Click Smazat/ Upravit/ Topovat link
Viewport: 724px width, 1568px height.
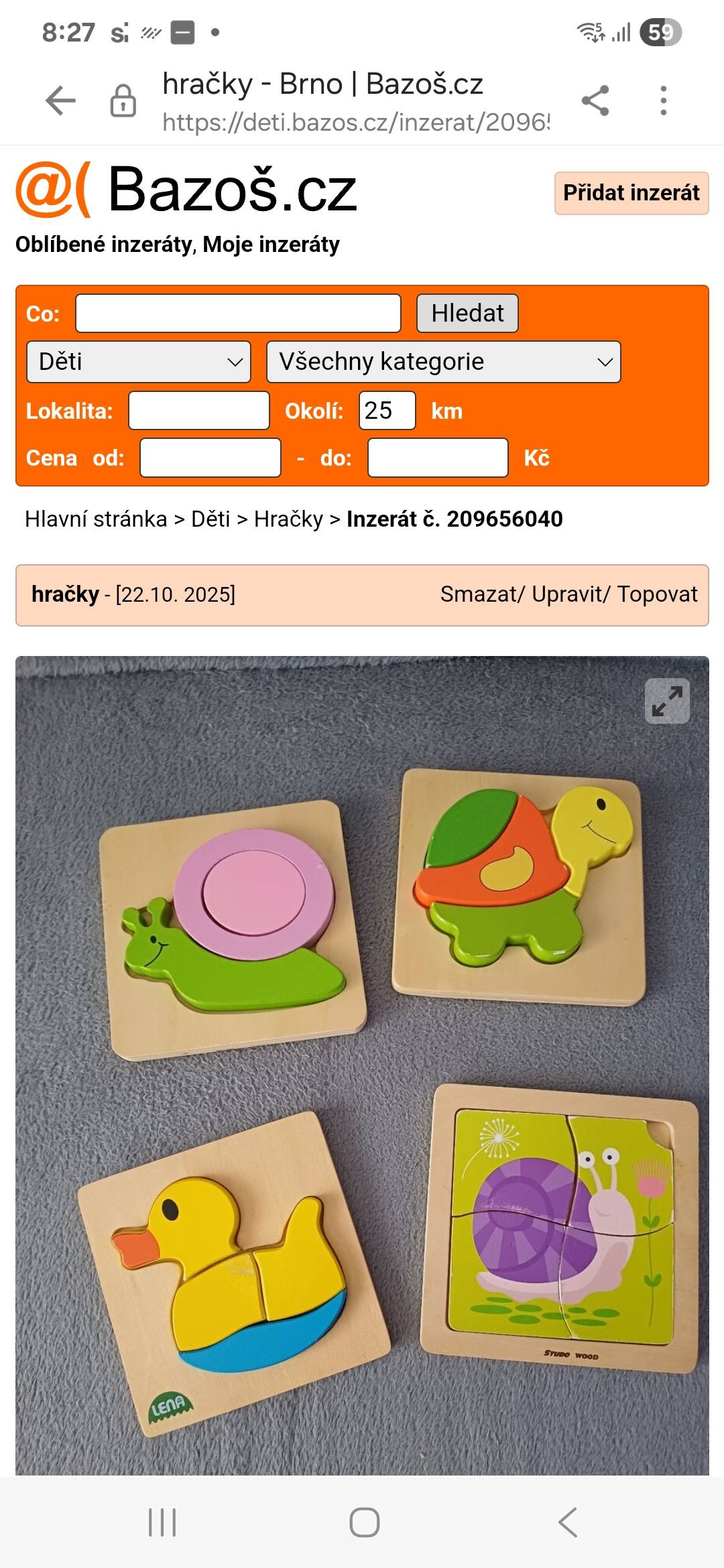[x=568, y=594]
